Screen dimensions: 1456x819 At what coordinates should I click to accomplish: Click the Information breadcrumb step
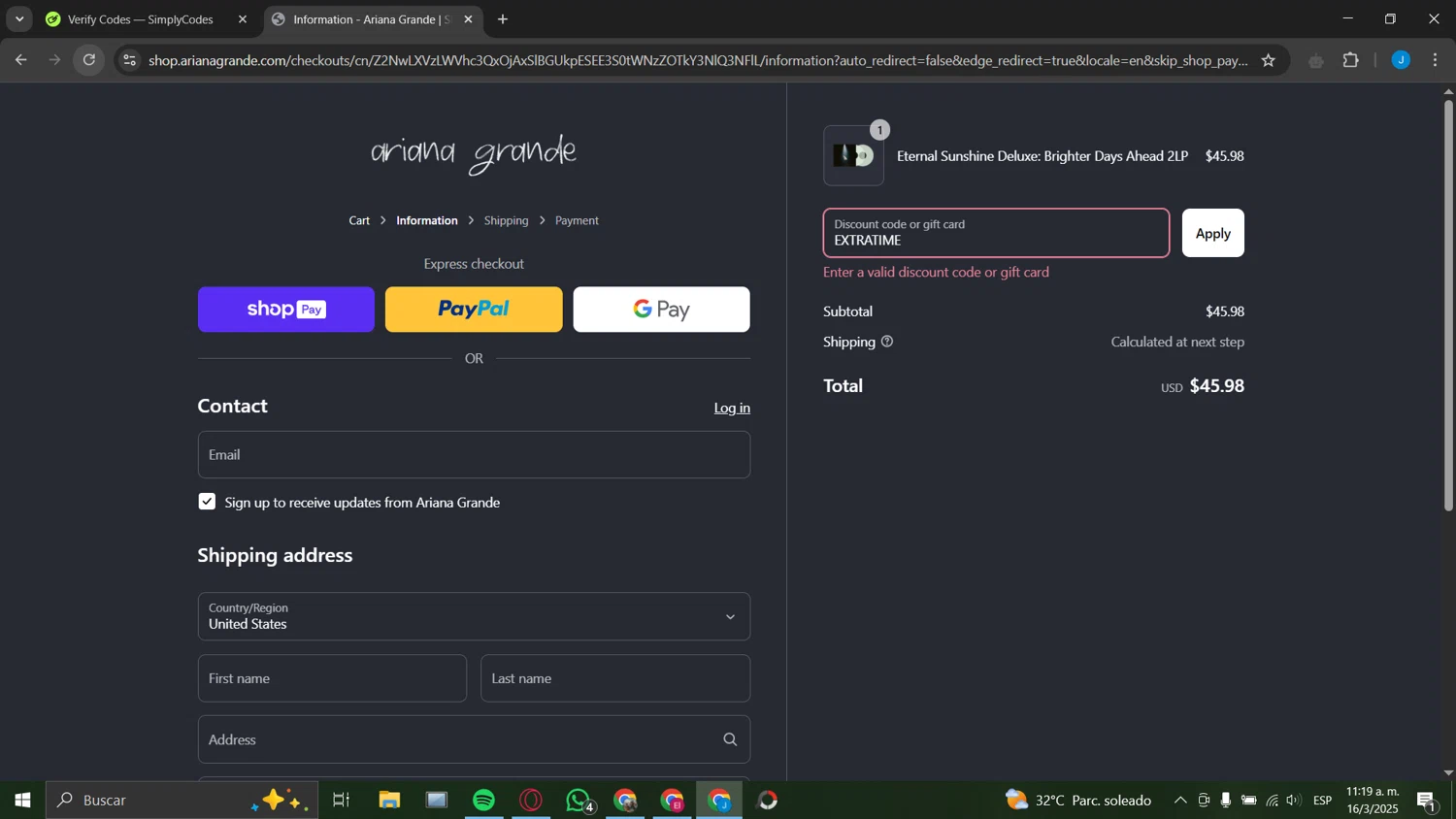pos(427,221)
